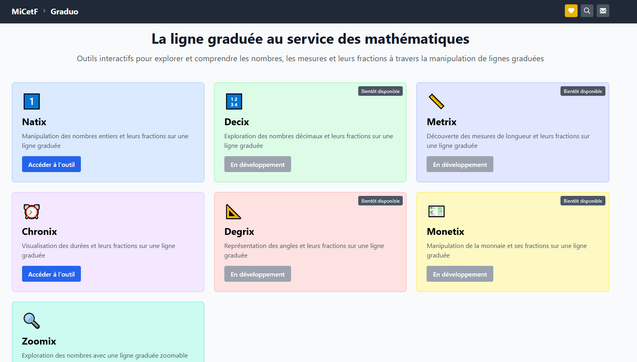This screenshot has width=637, height=362.
Task: Click Metrix En développement button
Action: (460, 165)
